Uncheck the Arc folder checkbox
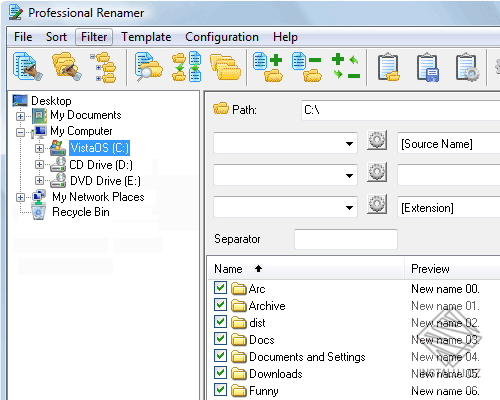Image resolution: width=500 pixels, height=400 pixels. (220, 287)
